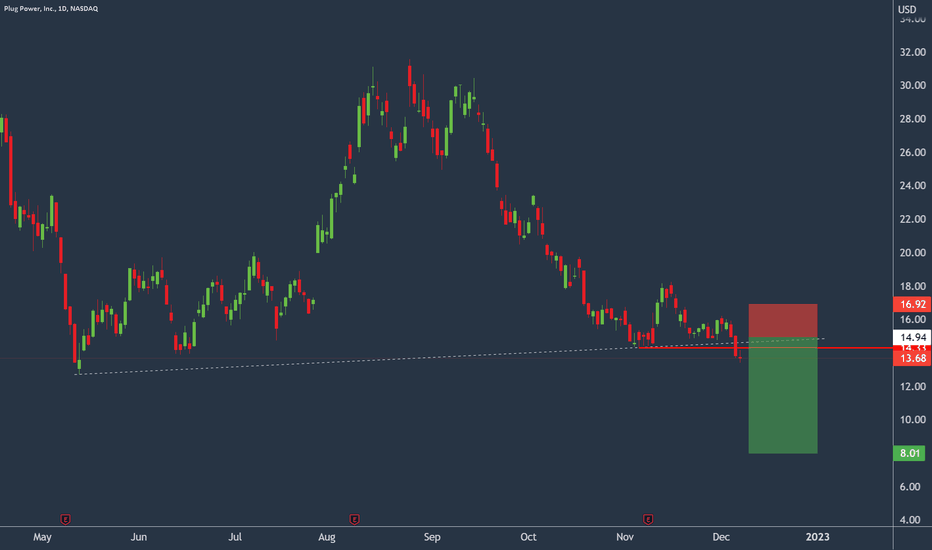Click the May earnings marker icon
Image resolution: width=932 pixels, height=550 pixels.
click(65, 520)
